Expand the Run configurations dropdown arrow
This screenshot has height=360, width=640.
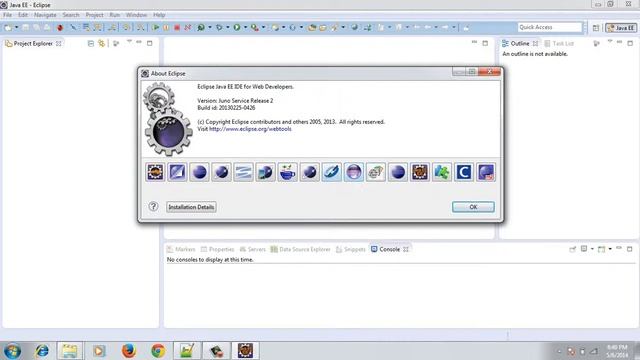pos(245,27)
